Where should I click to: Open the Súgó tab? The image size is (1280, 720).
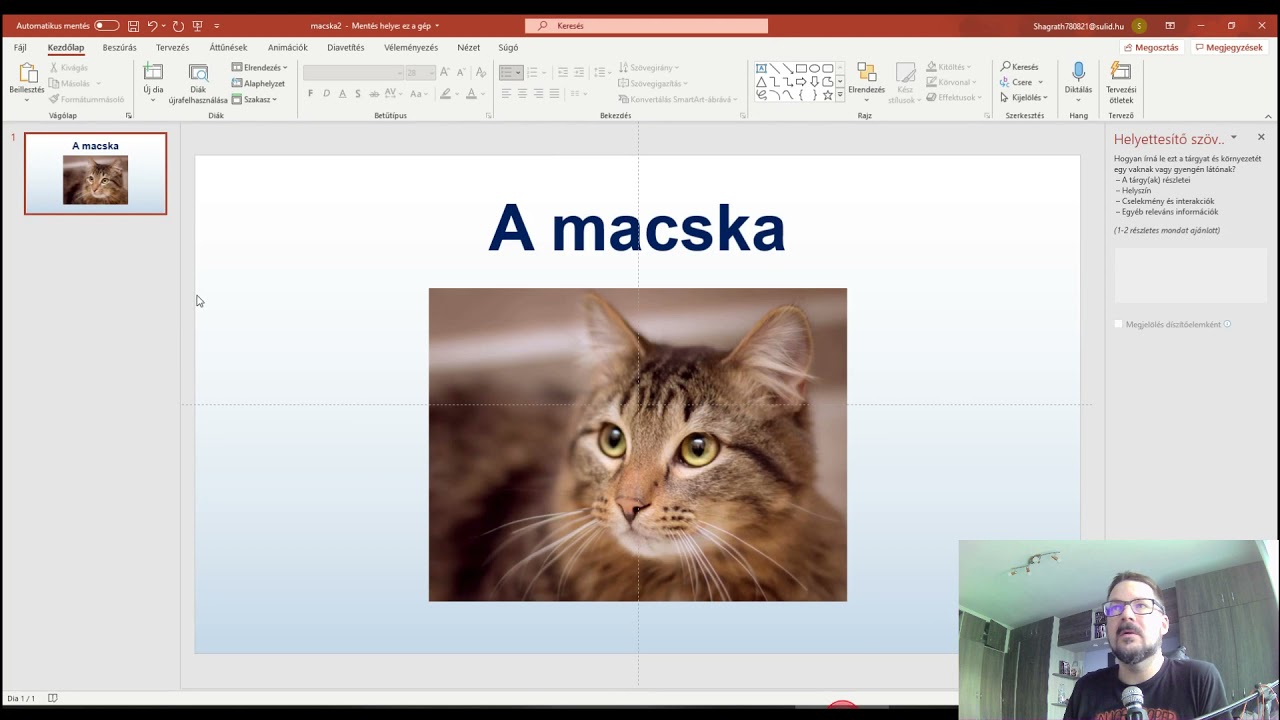508,47
